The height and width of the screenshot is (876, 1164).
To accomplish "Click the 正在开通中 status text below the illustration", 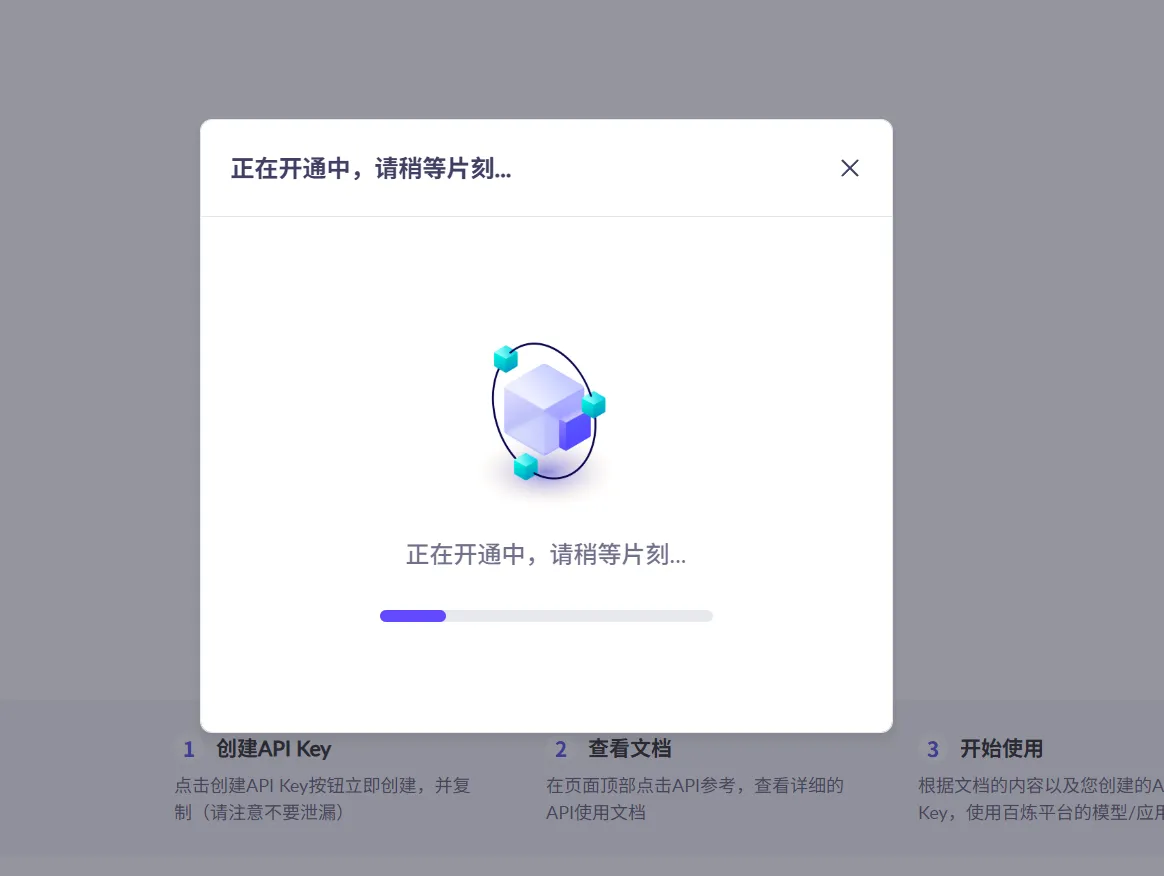I will click(546, 555).
